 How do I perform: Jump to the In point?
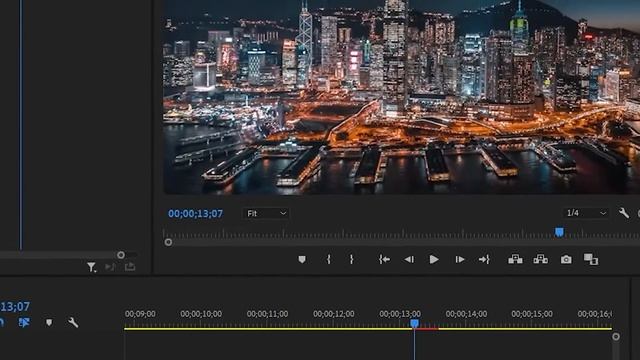click(x=384, y=259)
